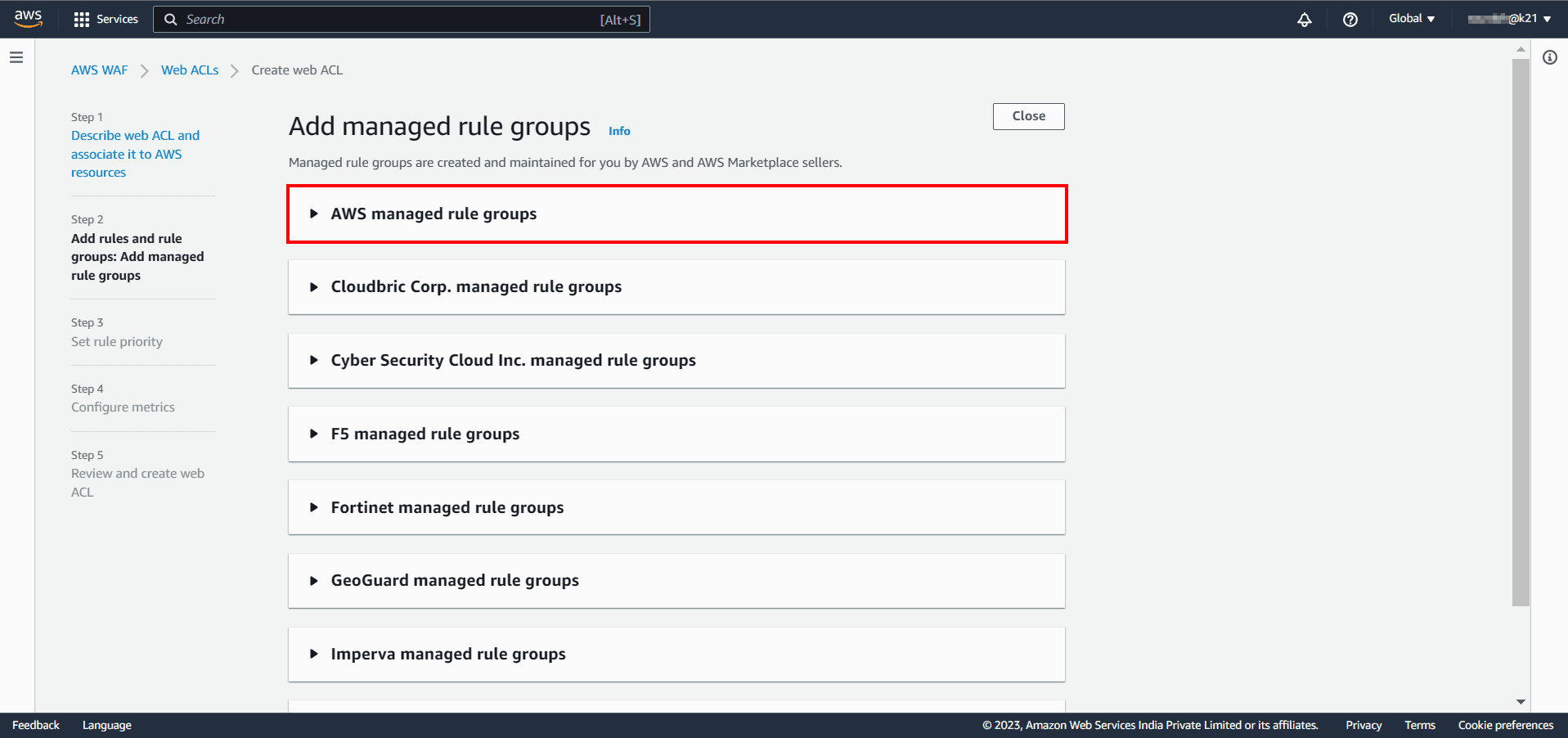
Task: Expand Fortinet managed rule groups
Action: click(447, 508)
